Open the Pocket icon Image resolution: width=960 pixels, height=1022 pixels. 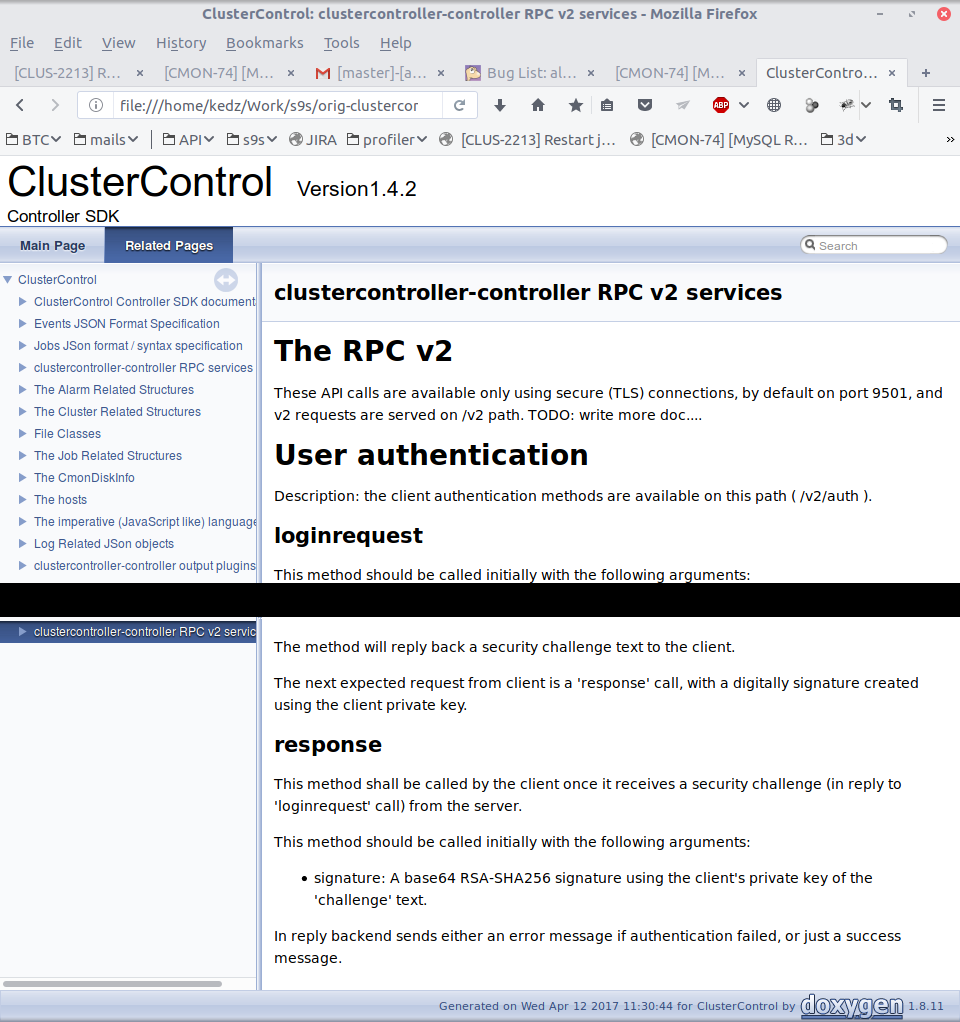645,105
